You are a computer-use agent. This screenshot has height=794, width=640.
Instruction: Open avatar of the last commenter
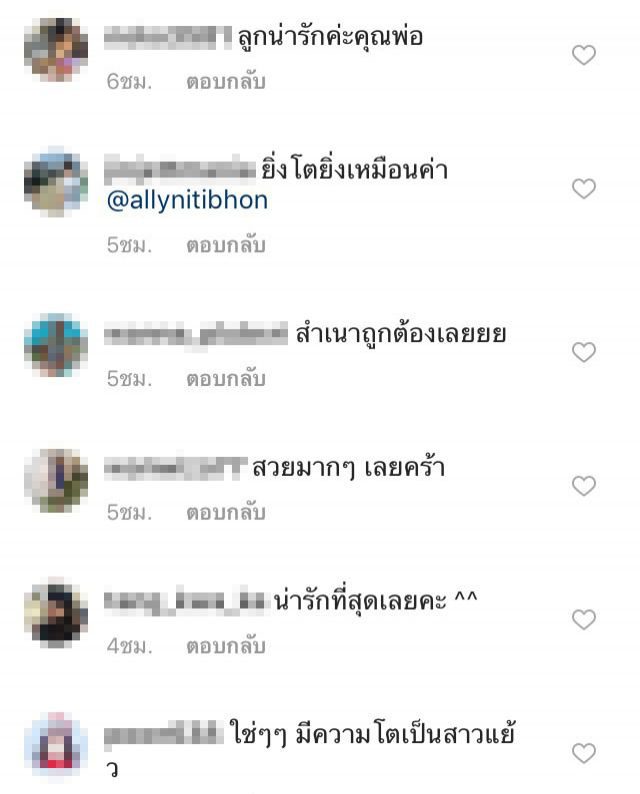pyautogui.click(x=56, y=747)
